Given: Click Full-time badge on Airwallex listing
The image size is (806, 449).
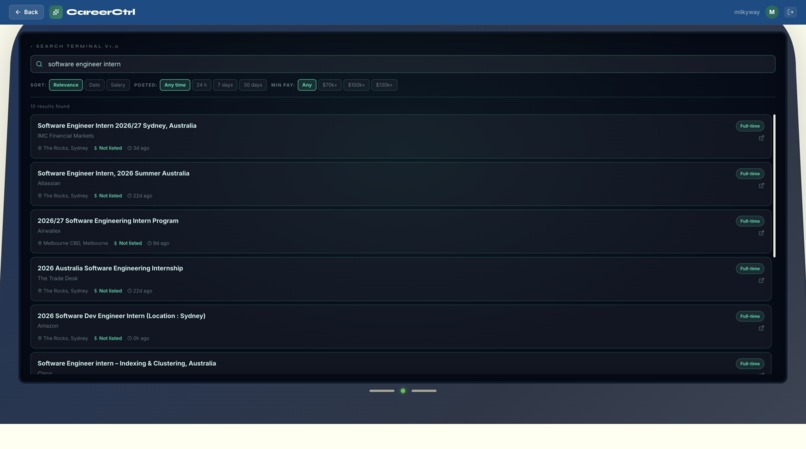Looking at the screenshot, I should pyautogui.click(x=749, y=221).
